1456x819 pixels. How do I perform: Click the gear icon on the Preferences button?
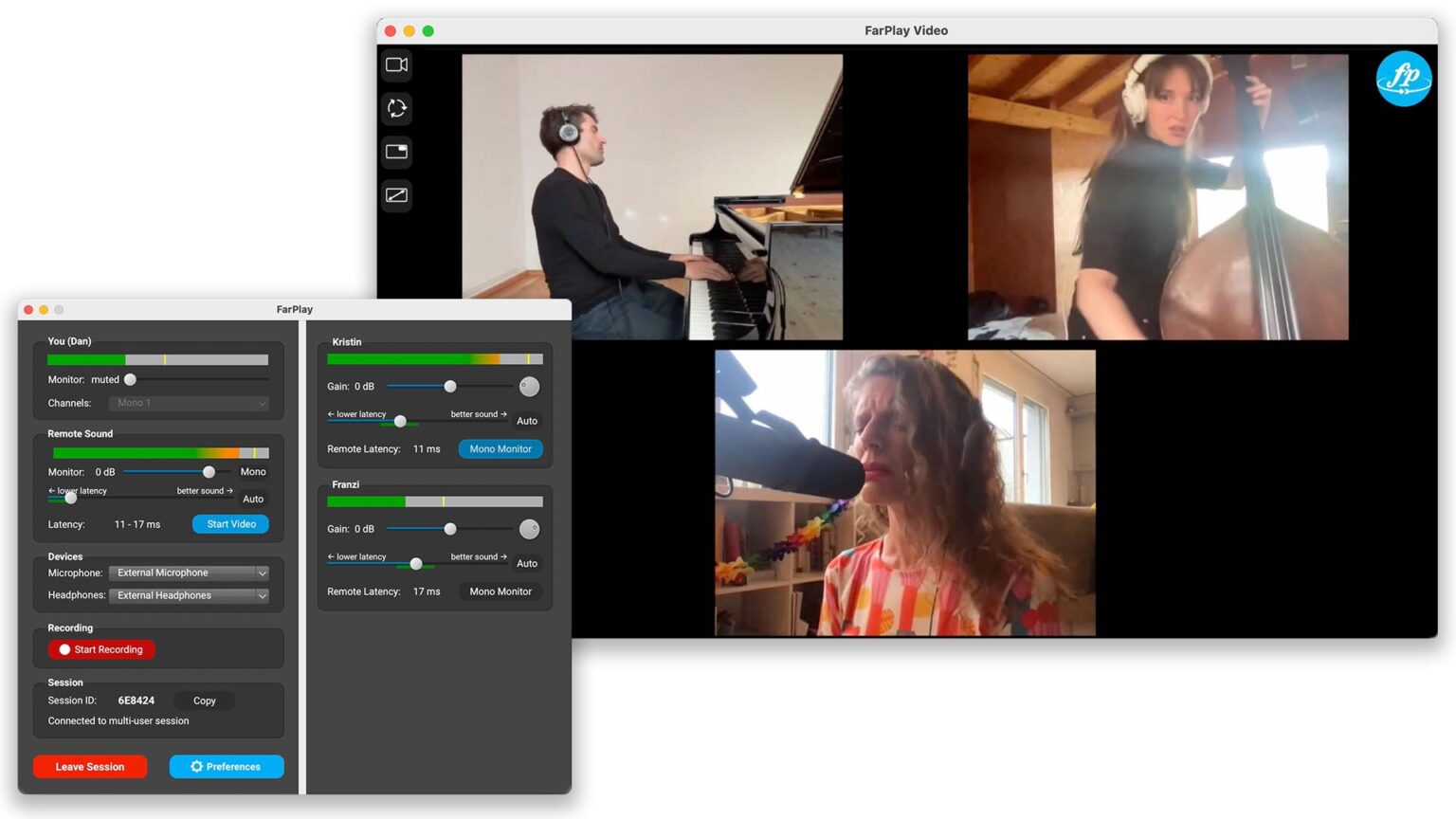(196, 766)
